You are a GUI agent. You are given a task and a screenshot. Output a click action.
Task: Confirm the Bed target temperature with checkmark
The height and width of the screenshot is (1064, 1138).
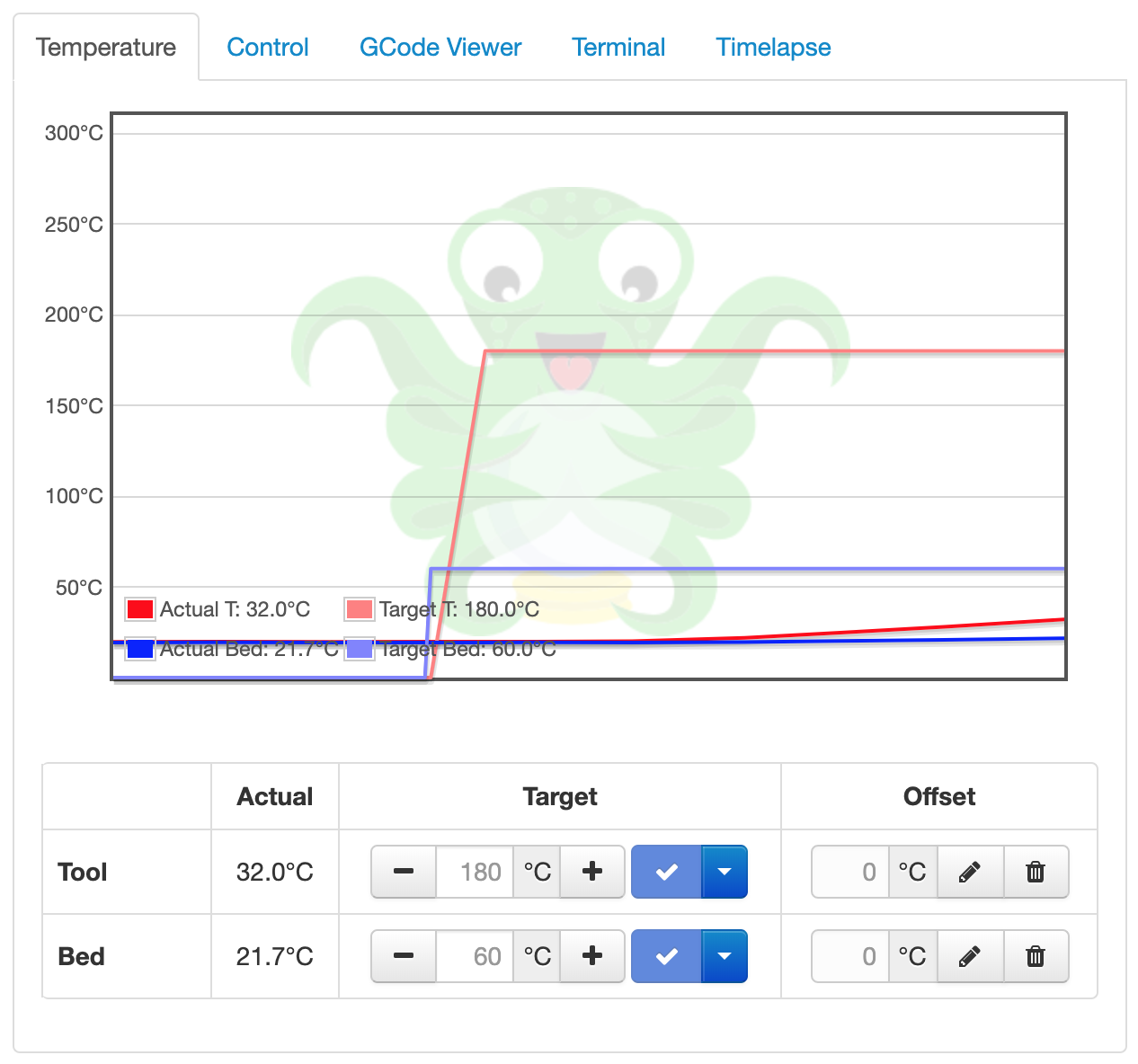[x=666, y=956]
